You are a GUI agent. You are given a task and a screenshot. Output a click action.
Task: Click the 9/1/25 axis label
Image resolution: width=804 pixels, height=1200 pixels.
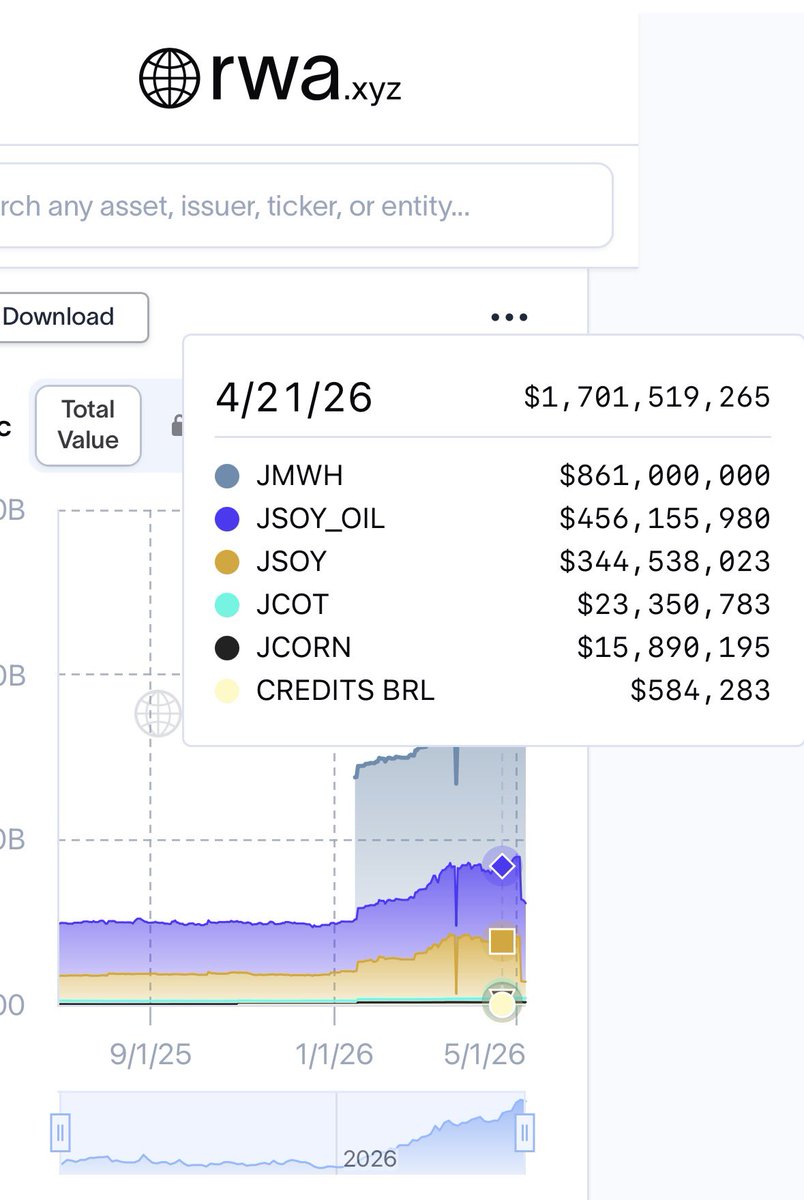(x=151, y=1054)
